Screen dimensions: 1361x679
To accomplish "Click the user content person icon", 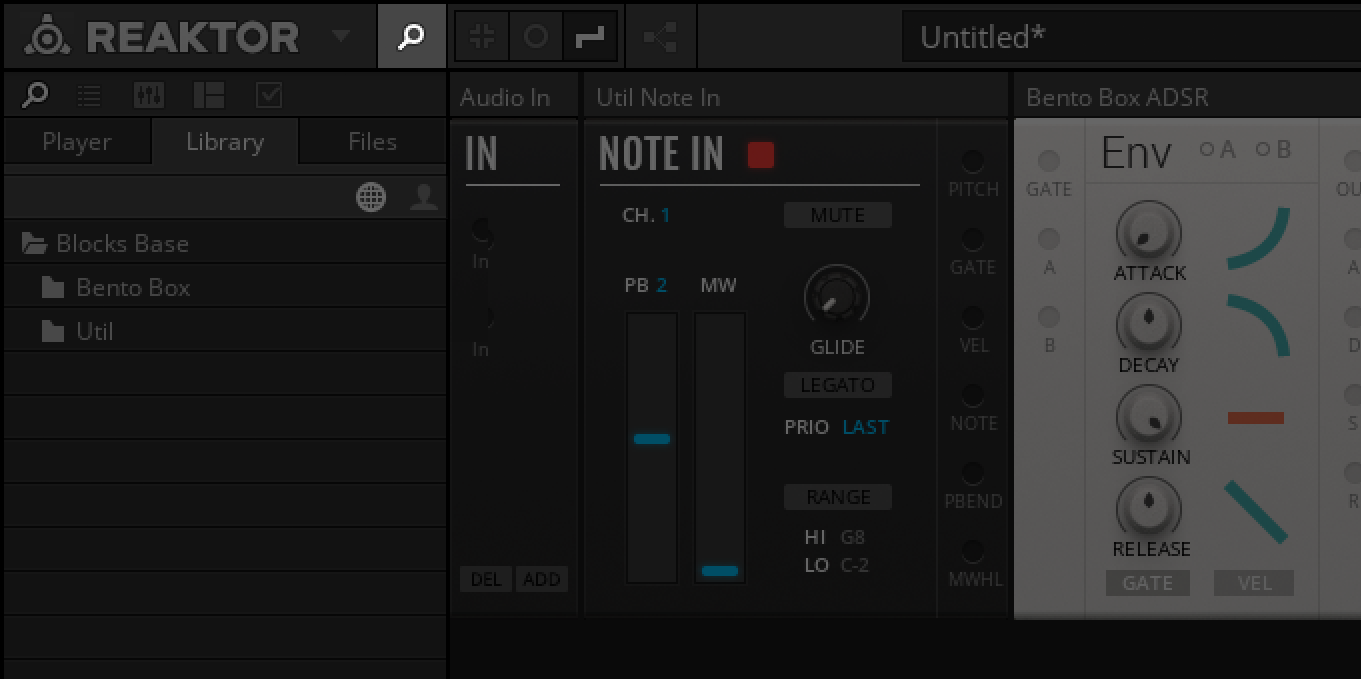I will click(424, 197).
